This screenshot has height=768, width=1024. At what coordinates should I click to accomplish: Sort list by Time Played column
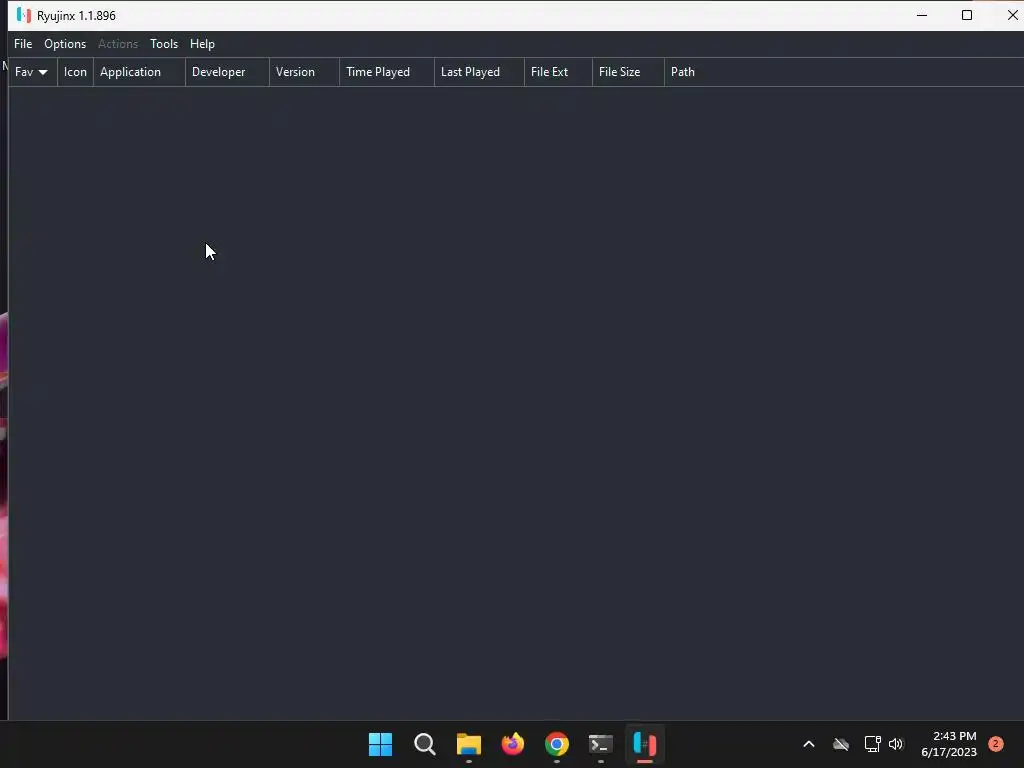pos(387,72)
